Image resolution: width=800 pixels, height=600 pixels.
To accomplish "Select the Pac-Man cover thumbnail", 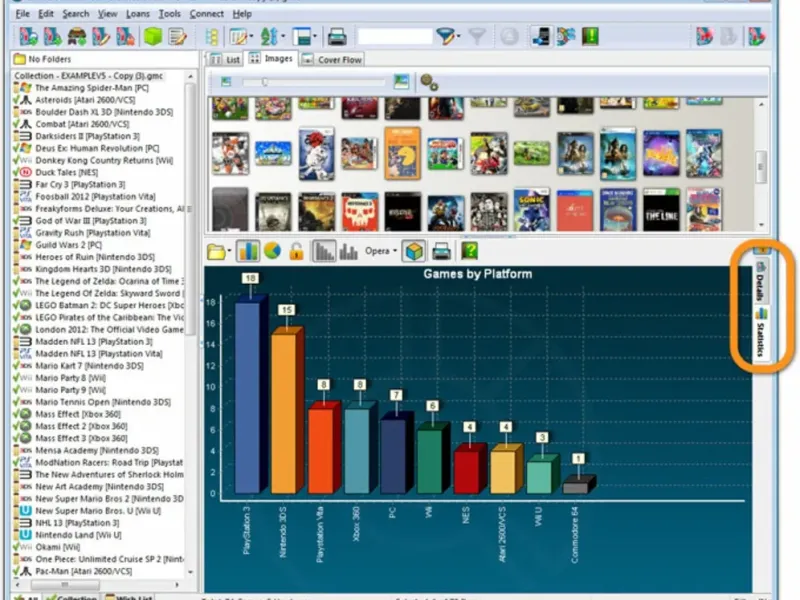I will click(x=402, y=153).
